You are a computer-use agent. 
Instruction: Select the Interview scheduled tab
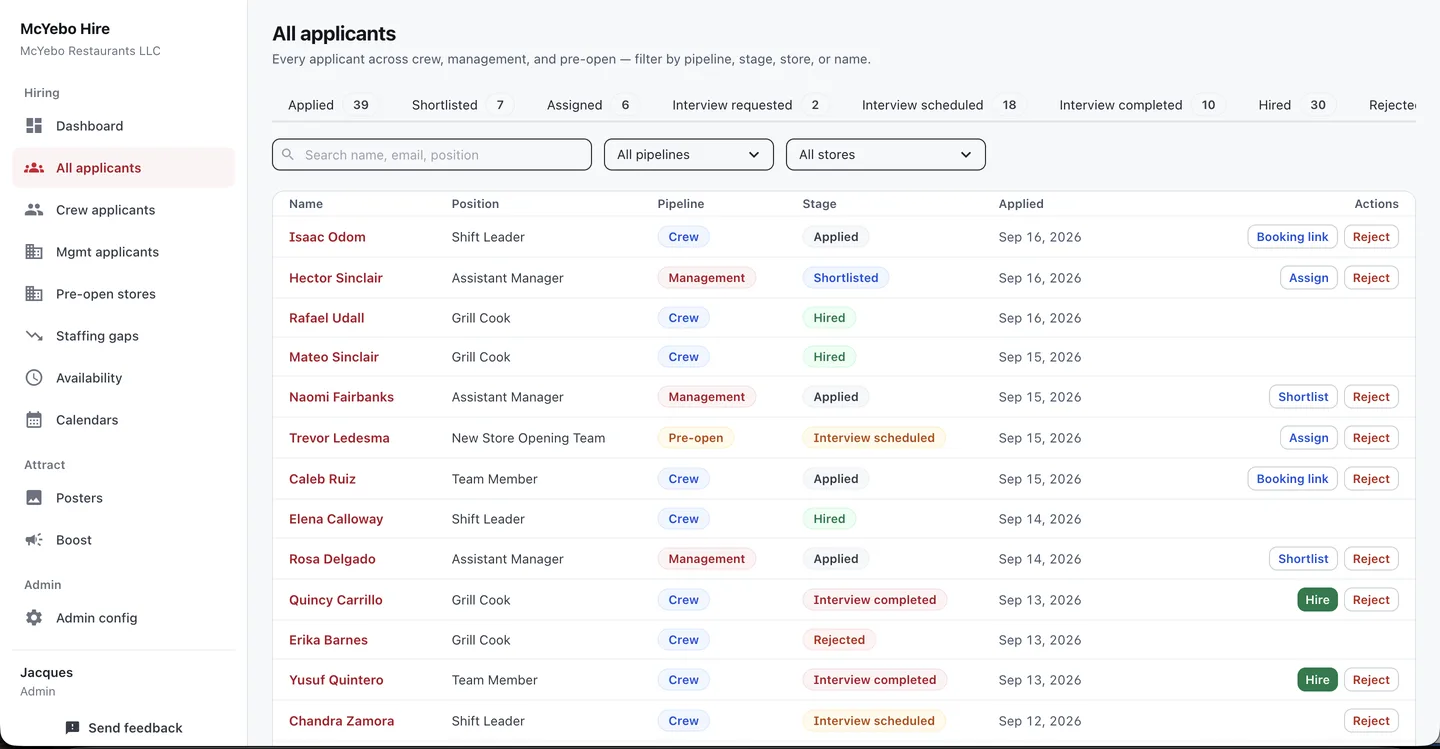coord(943,105)
